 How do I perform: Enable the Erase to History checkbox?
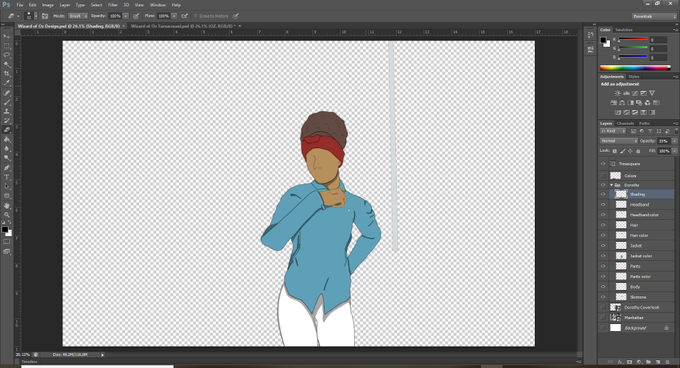point(195,16)
